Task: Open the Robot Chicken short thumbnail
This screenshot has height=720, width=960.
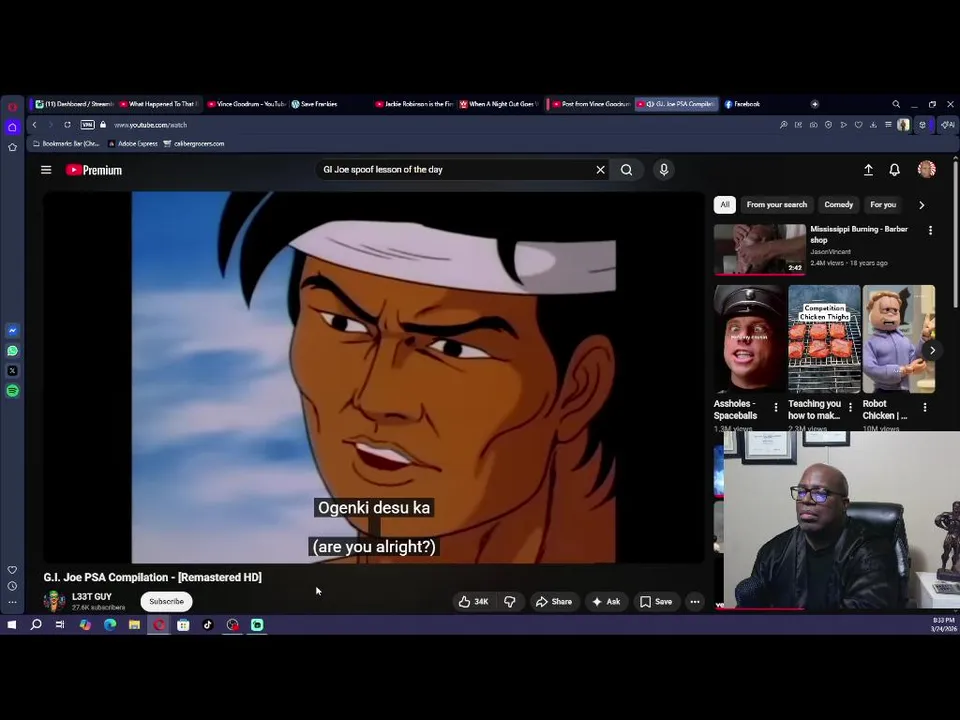Action: (x=898, y=339)
